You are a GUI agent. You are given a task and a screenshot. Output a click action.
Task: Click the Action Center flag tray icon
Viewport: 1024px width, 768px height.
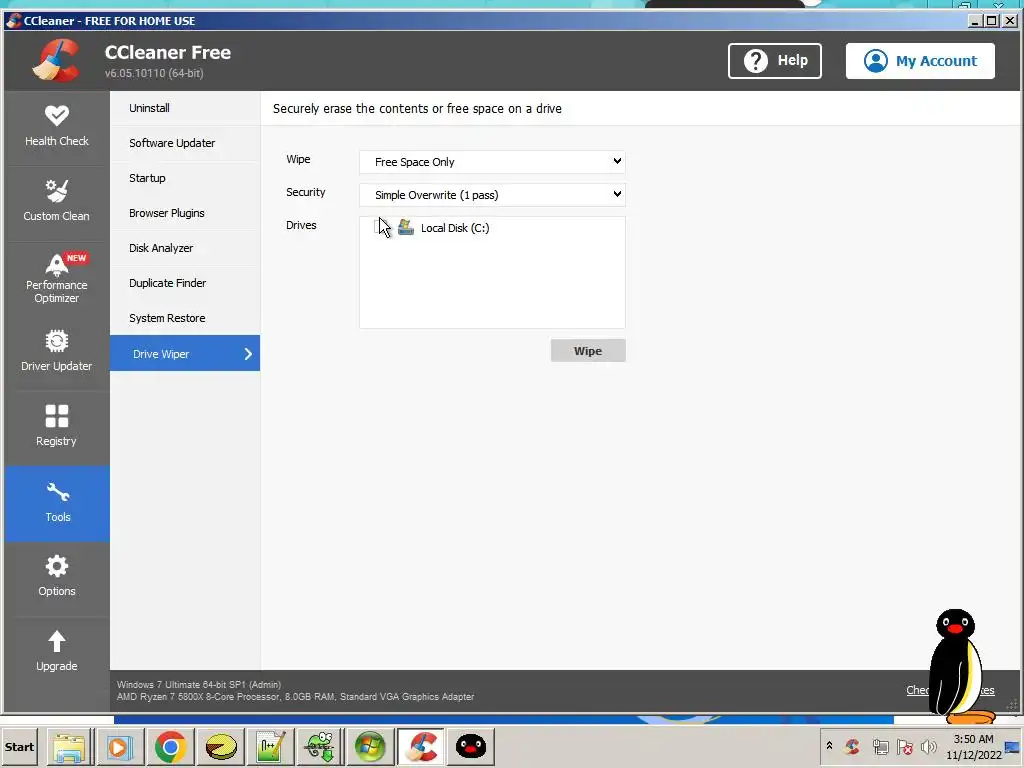pos(904,746)
